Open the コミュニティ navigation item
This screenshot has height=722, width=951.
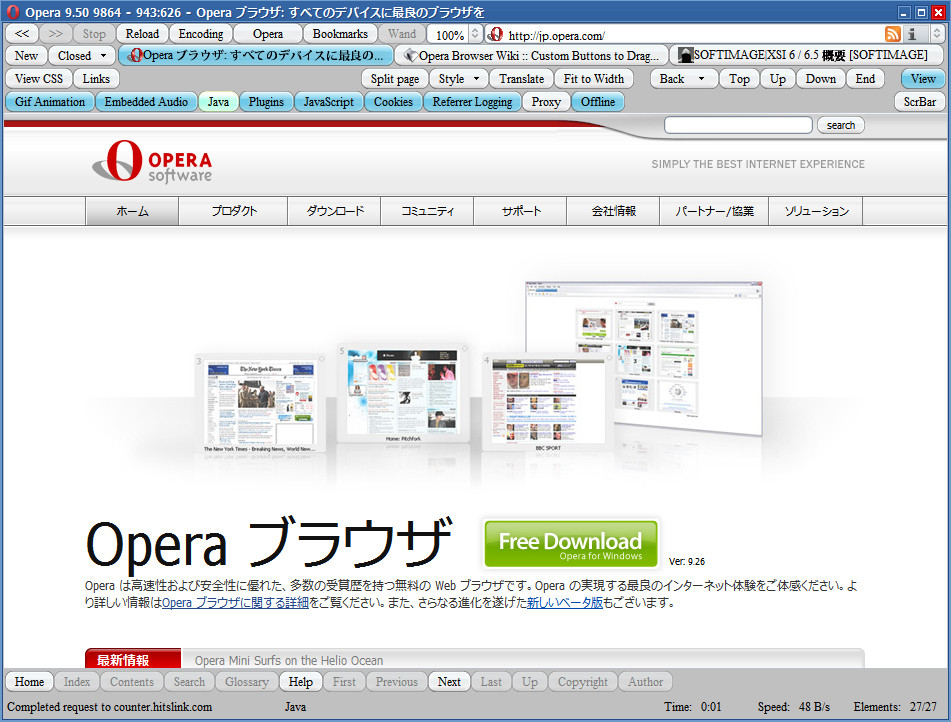coord(428,211)
